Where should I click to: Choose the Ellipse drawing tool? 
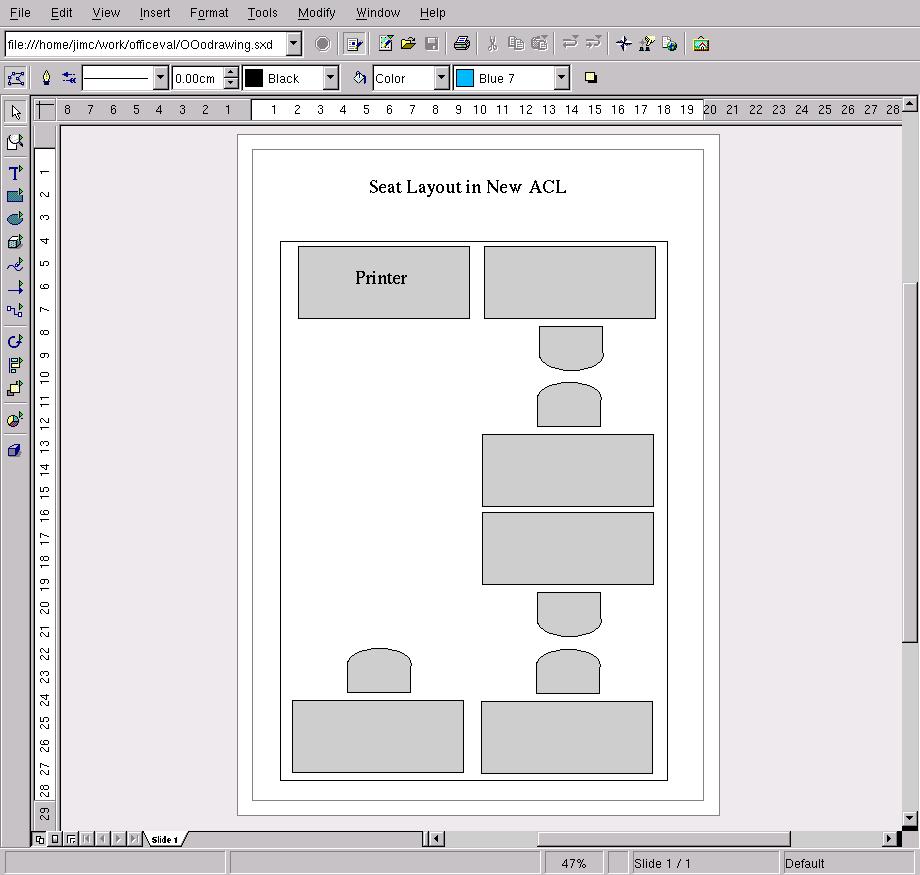point(15,219)
